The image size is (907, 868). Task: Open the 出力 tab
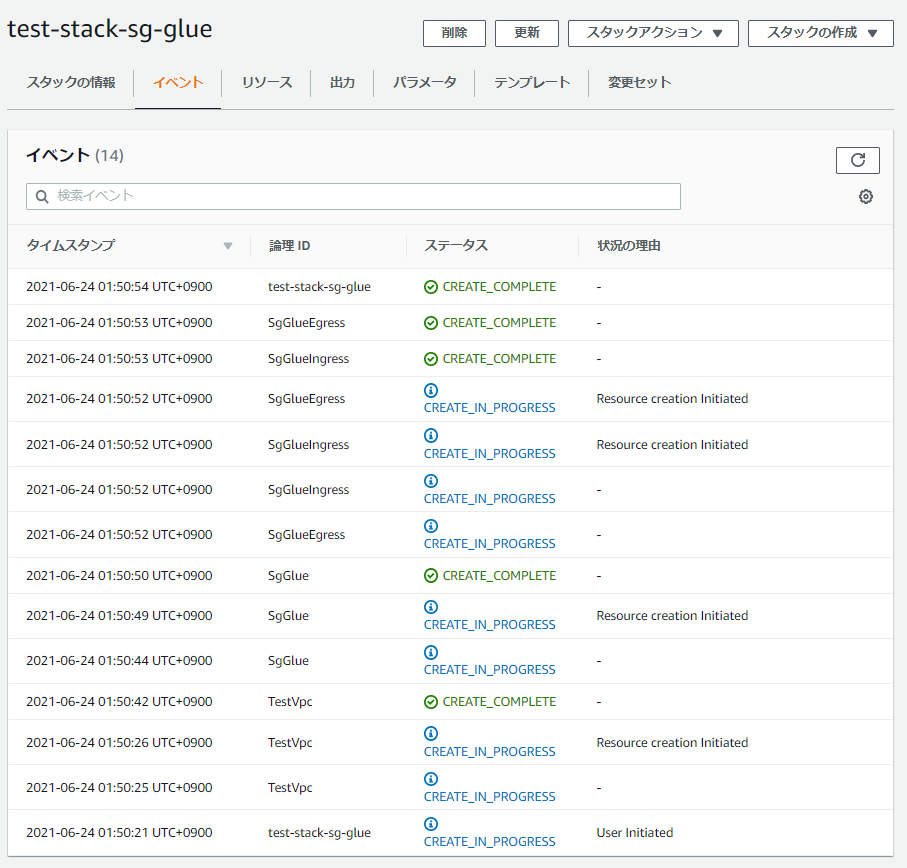[342, 82]
